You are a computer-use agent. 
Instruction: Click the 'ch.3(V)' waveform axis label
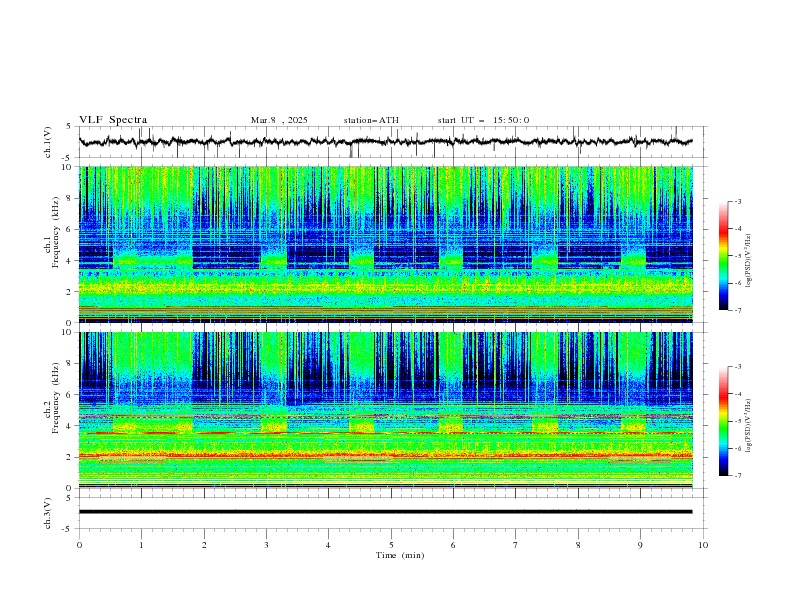[x=48, y=513]
